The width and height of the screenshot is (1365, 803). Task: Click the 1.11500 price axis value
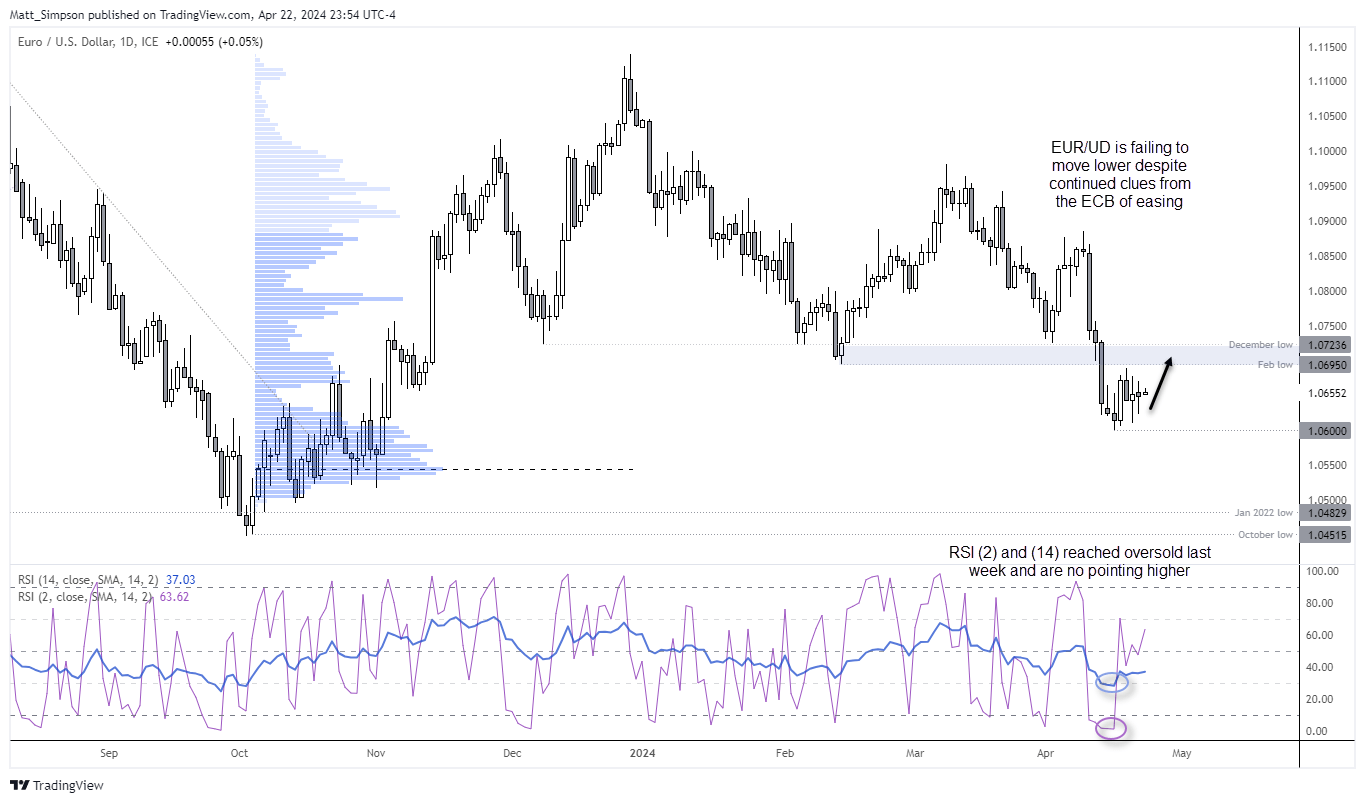[x=1326, y=47]
